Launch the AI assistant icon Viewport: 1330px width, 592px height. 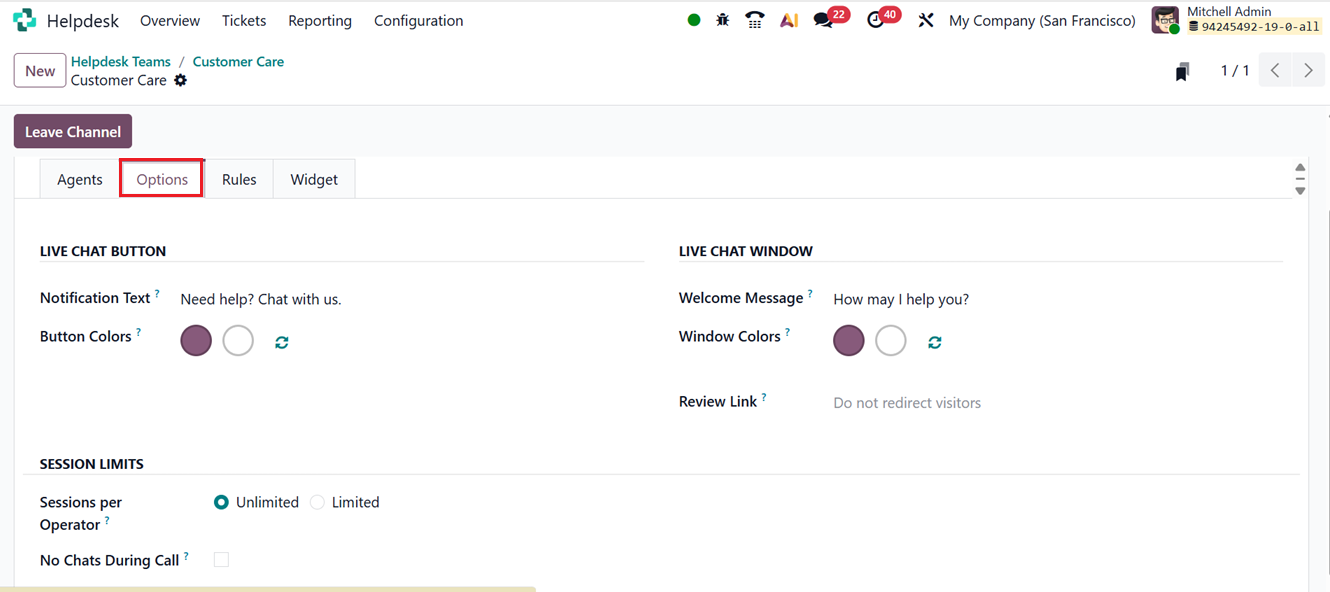(x=789, y=20)
